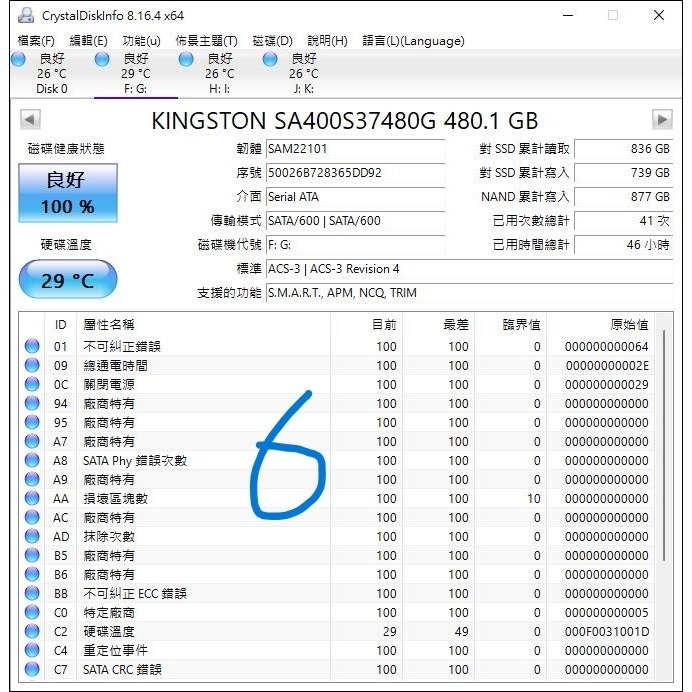The height and width of the screenshot is (692, 692).
Task: Click status orb for attribute BB
Action: click(32, 593)
